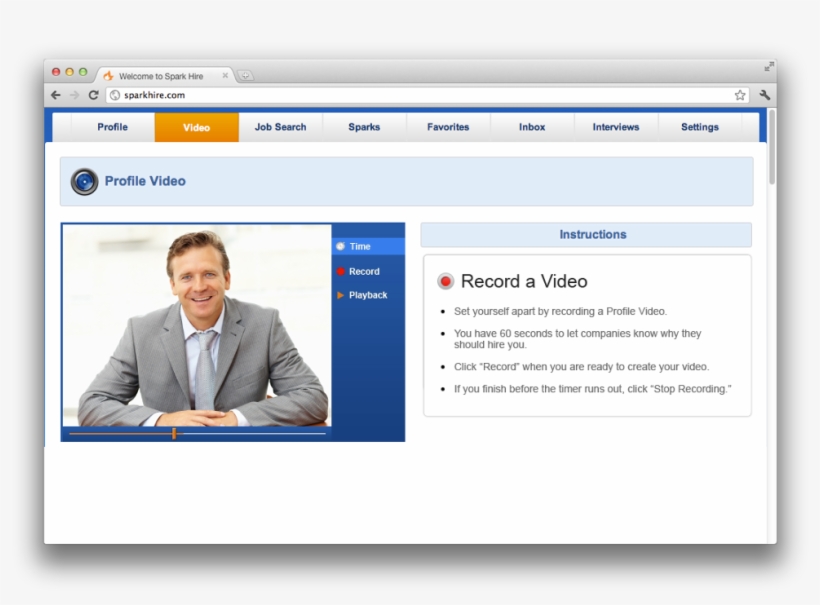The image size is (820, 605).
Task: Click the browser reload icon
Action: pos(93,95)
